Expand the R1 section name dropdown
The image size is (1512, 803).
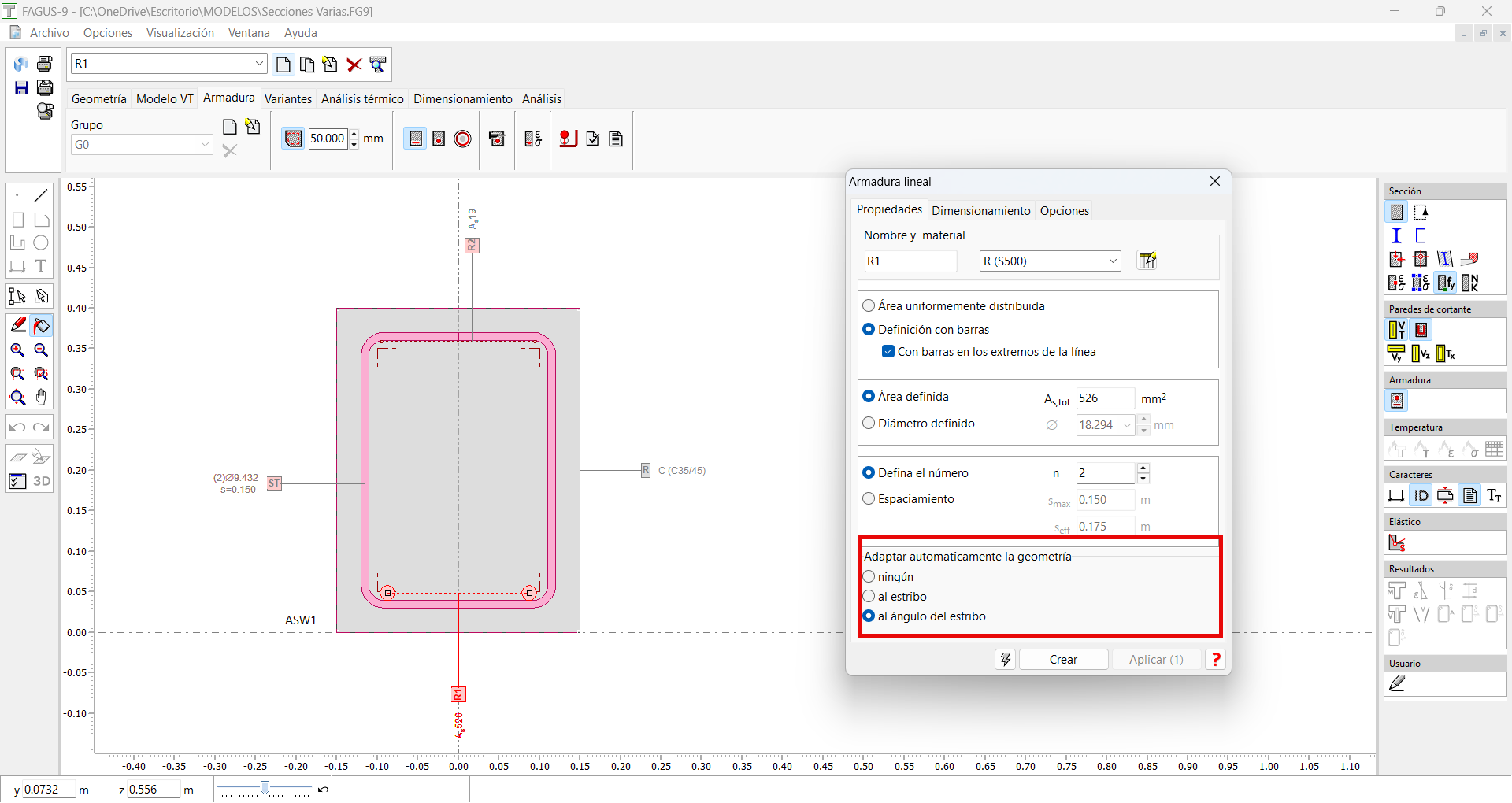pos(259,64)
